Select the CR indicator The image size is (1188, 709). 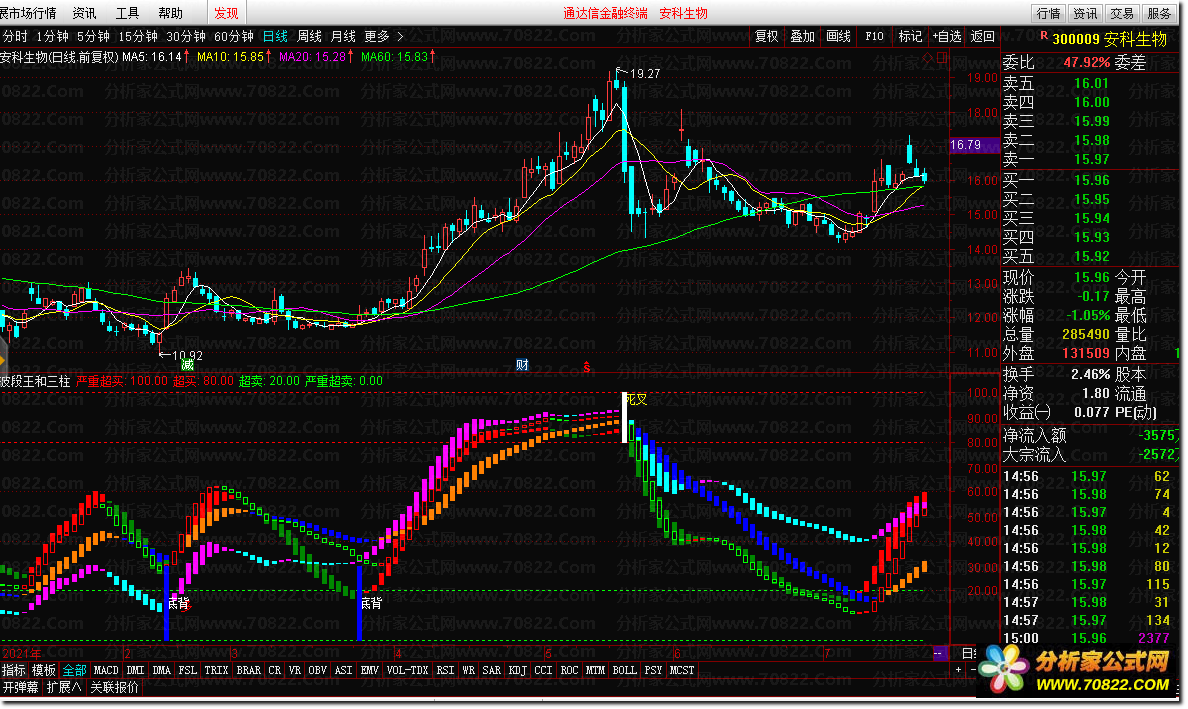coord(274,670)
